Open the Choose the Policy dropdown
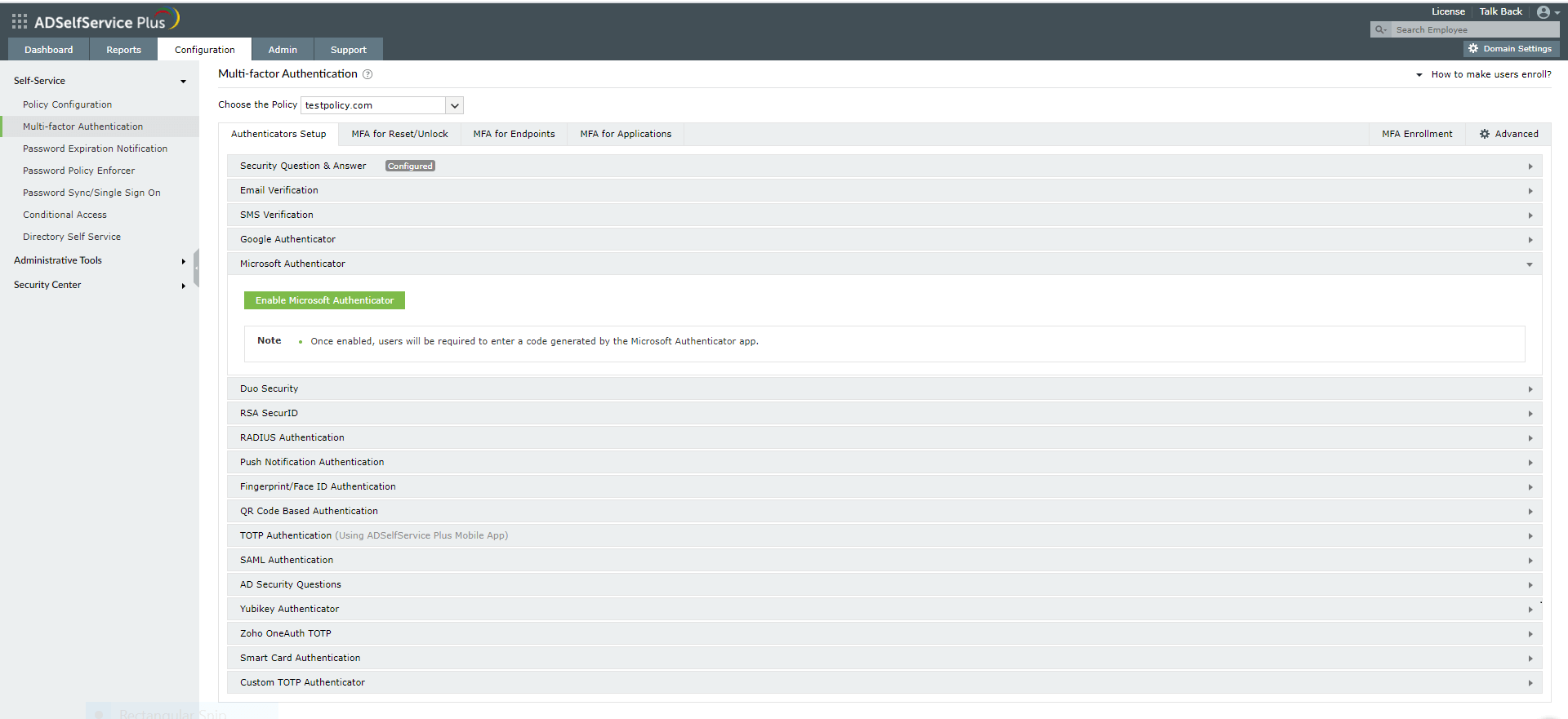The height and width of the screenshot is (719, 1568). tap(382, 105)
